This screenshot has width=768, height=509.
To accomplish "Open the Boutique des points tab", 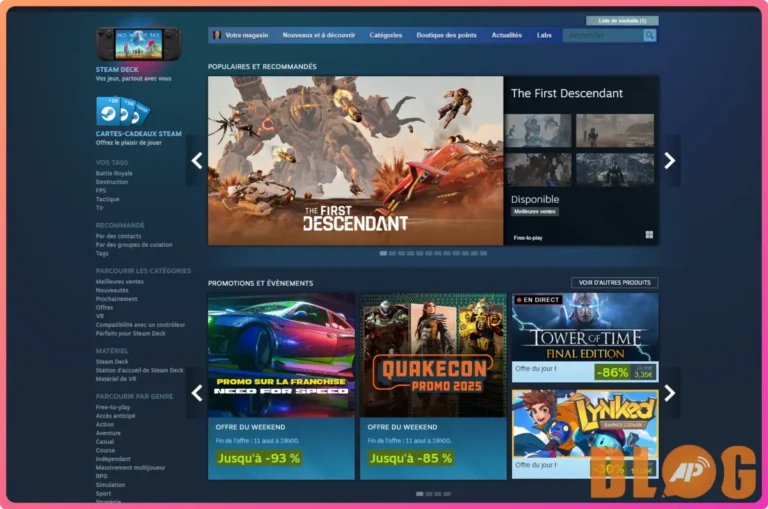I will (447, 35).
